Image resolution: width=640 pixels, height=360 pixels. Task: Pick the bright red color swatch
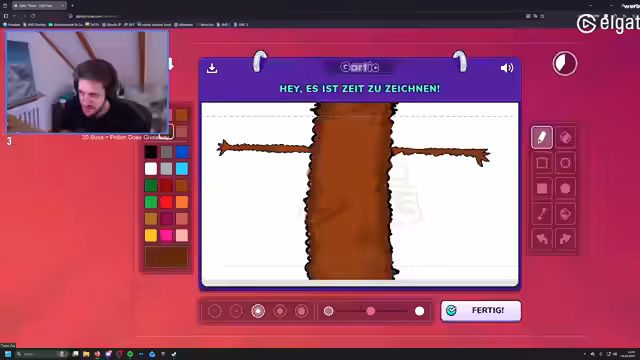point(166,202)
